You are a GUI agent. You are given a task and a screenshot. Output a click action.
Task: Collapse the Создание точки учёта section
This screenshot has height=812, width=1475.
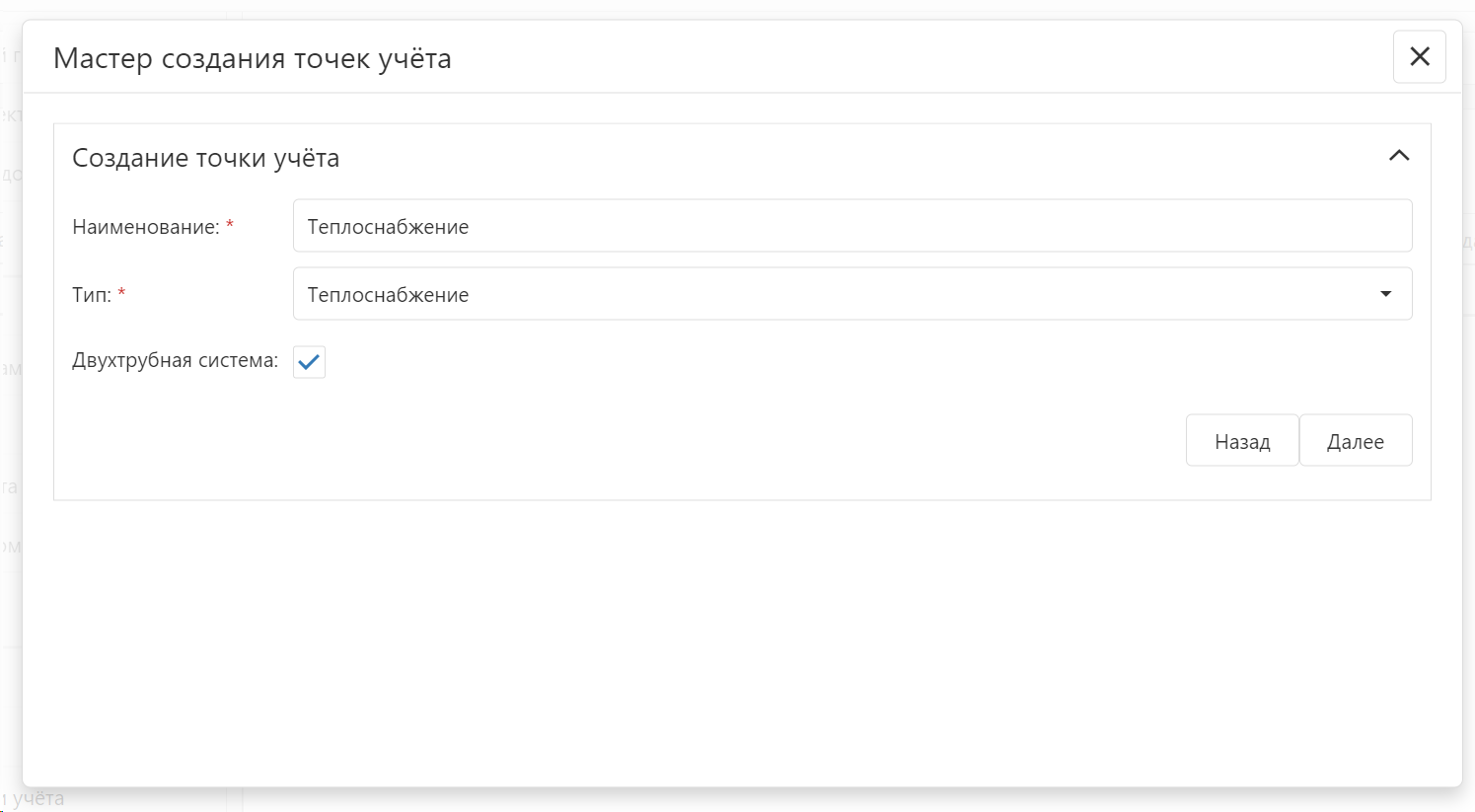coord(1398,156)
